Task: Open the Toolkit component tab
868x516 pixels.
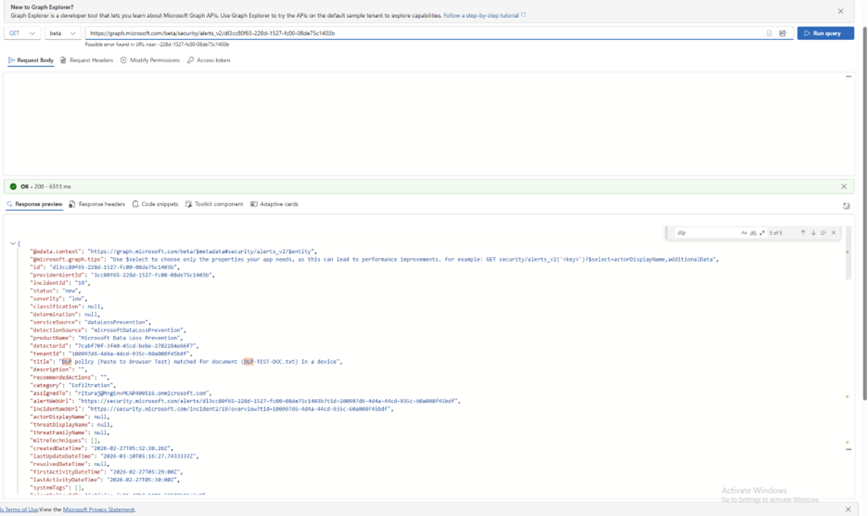Action: click(214, 204)
